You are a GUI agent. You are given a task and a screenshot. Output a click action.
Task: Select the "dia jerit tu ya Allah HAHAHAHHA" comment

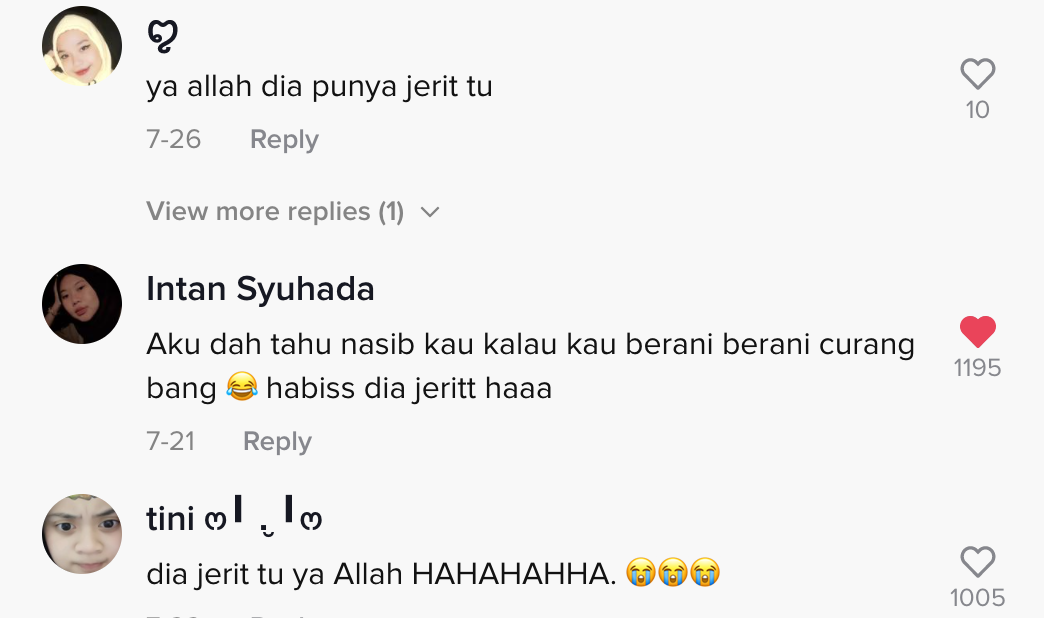pos(380,574)
